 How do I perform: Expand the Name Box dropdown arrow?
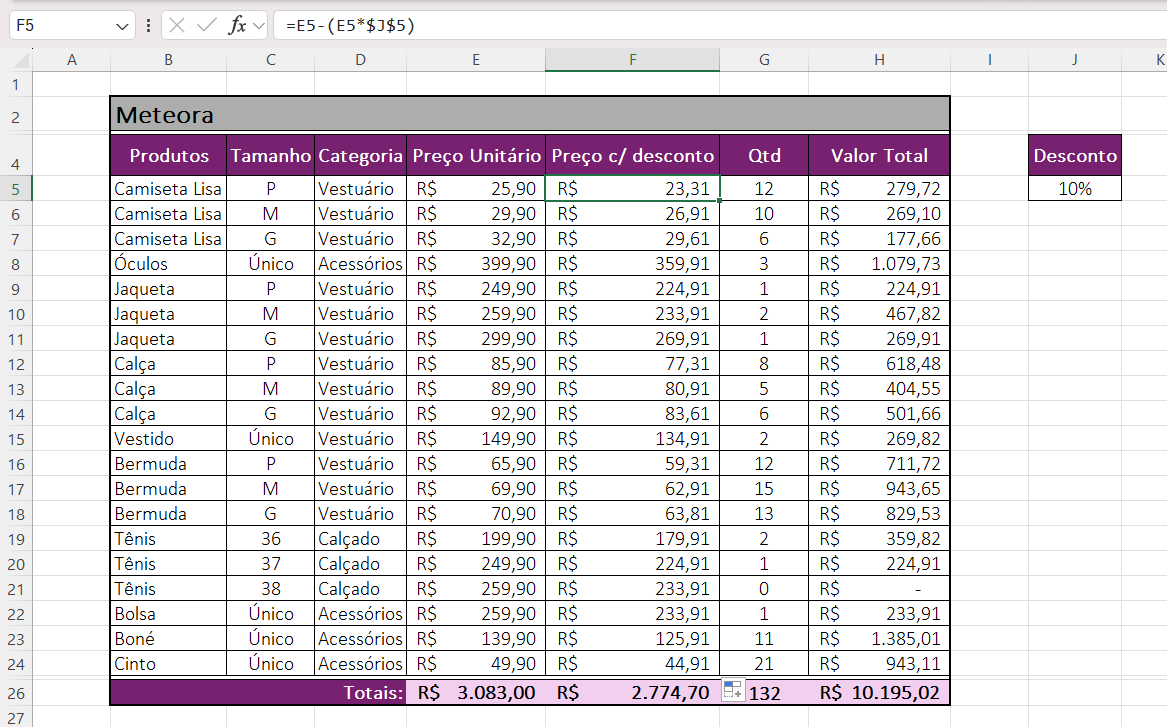122,26
